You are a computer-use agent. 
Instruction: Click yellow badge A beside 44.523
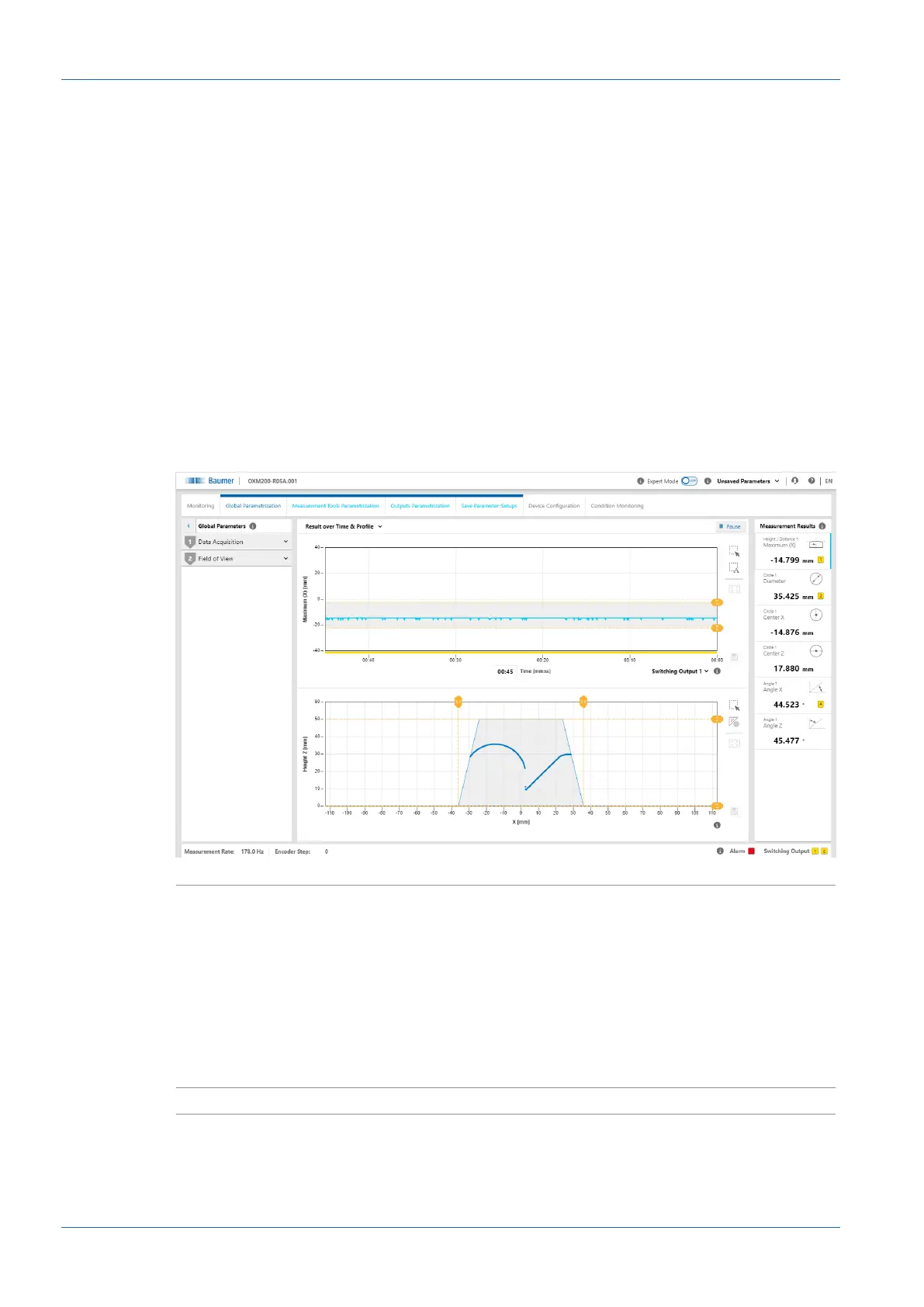821,705
